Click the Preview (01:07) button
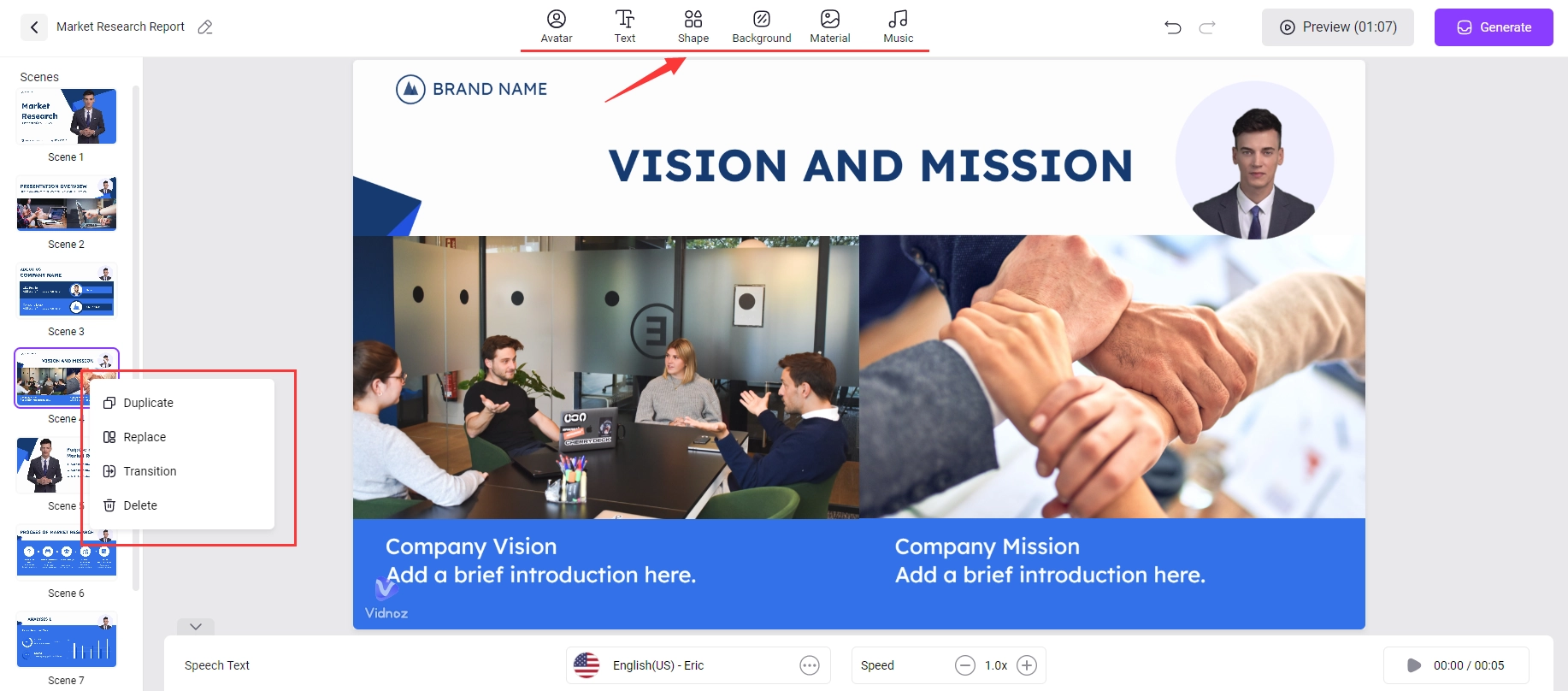The image size is (1568, 691). [1338, 27]
